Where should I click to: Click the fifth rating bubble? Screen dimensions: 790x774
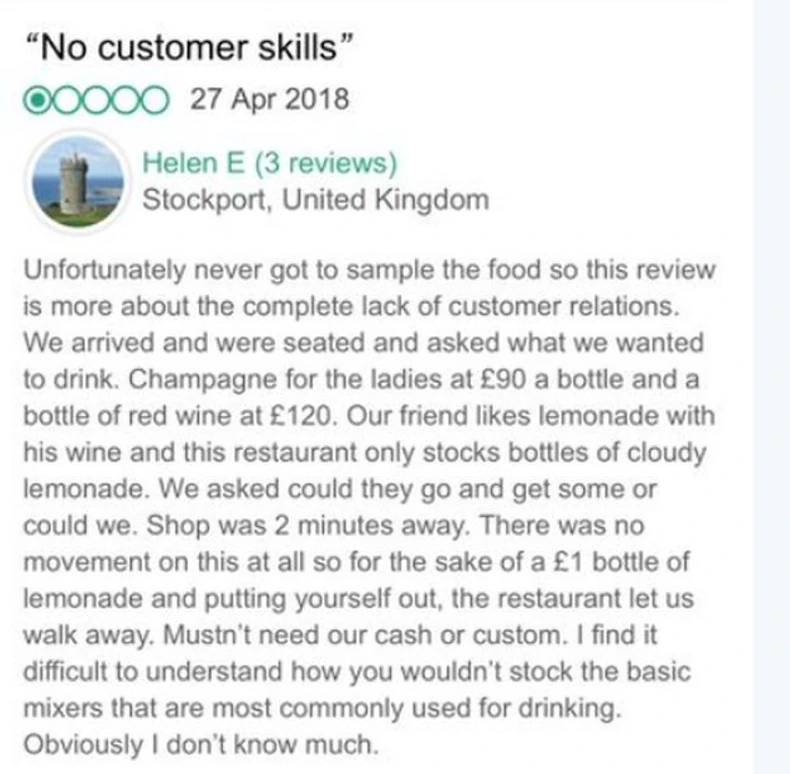(x=153, y=100)
